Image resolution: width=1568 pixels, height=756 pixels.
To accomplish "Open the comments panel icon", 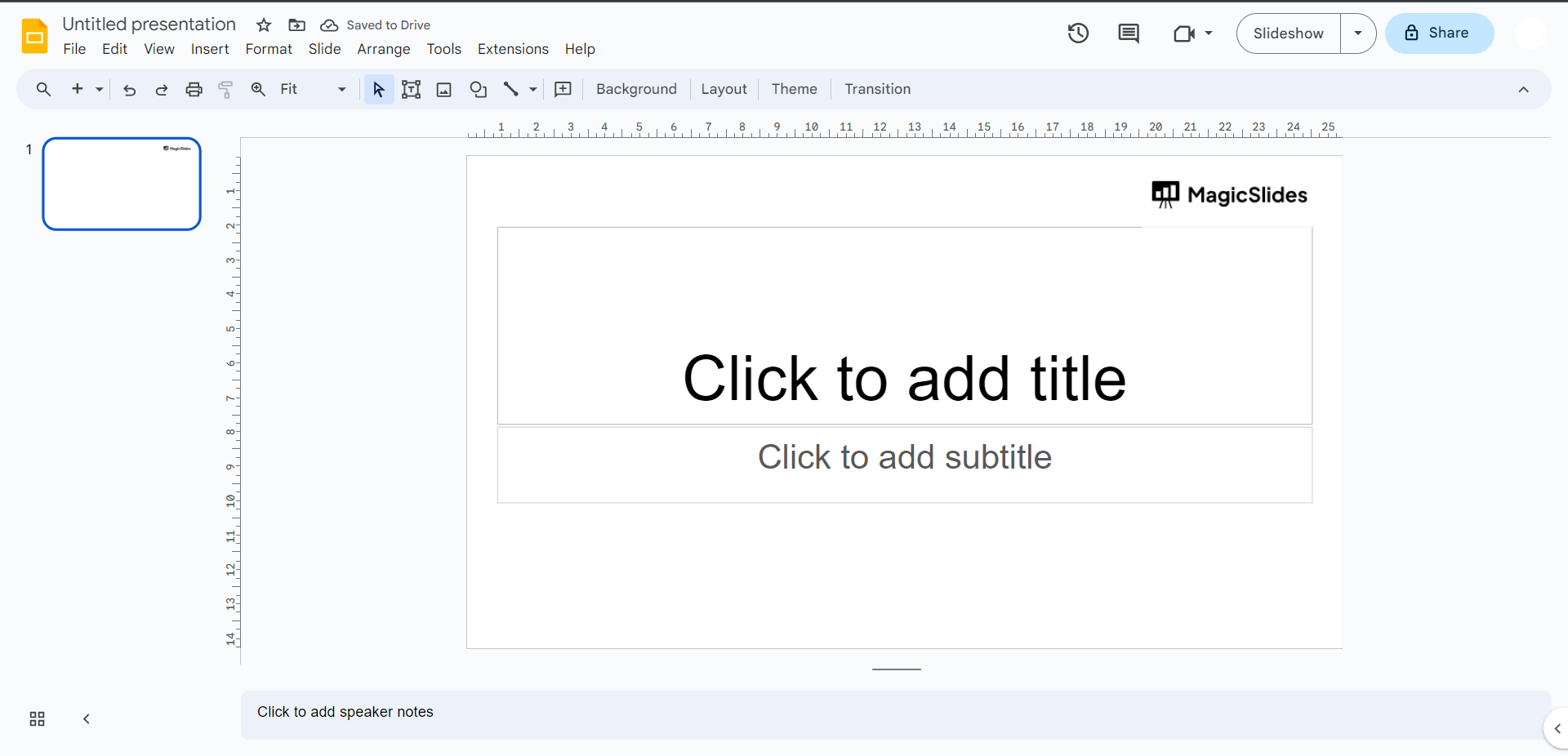I will click(x=1128, y=33).
